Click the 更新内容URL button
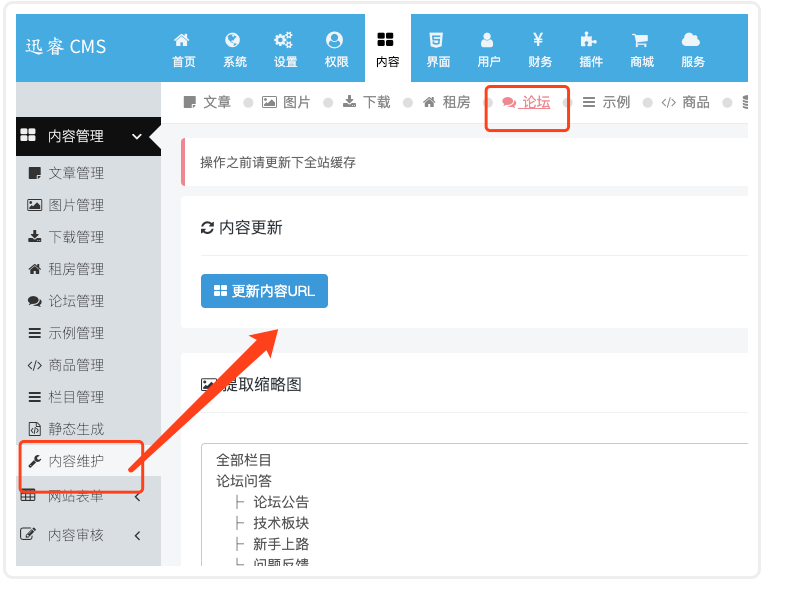This screenshot has height=599, width=790. pos(264,291)
